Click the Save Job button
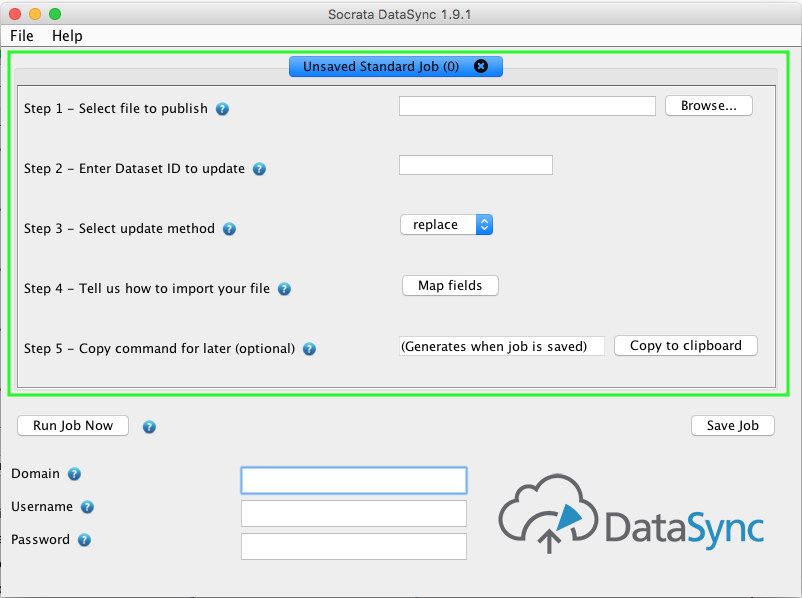 pyautogui.click(x=732, y=426)
